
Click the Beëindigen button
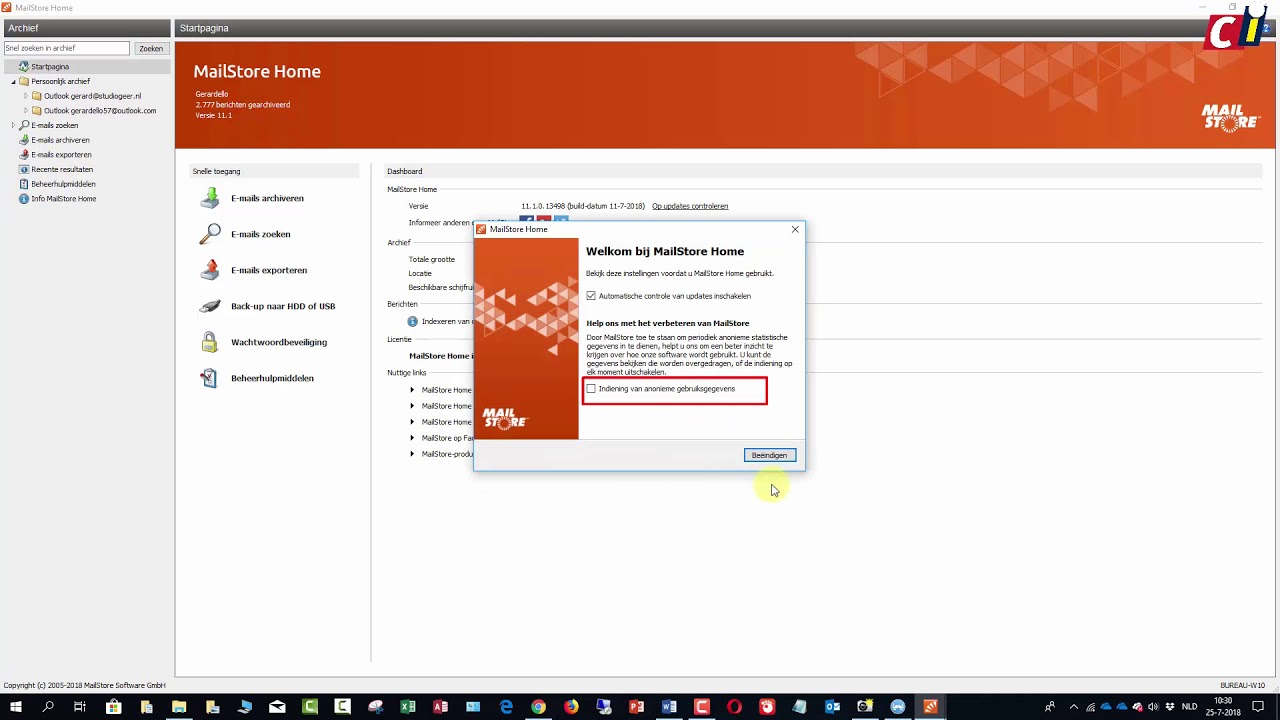tap(769, 455)
